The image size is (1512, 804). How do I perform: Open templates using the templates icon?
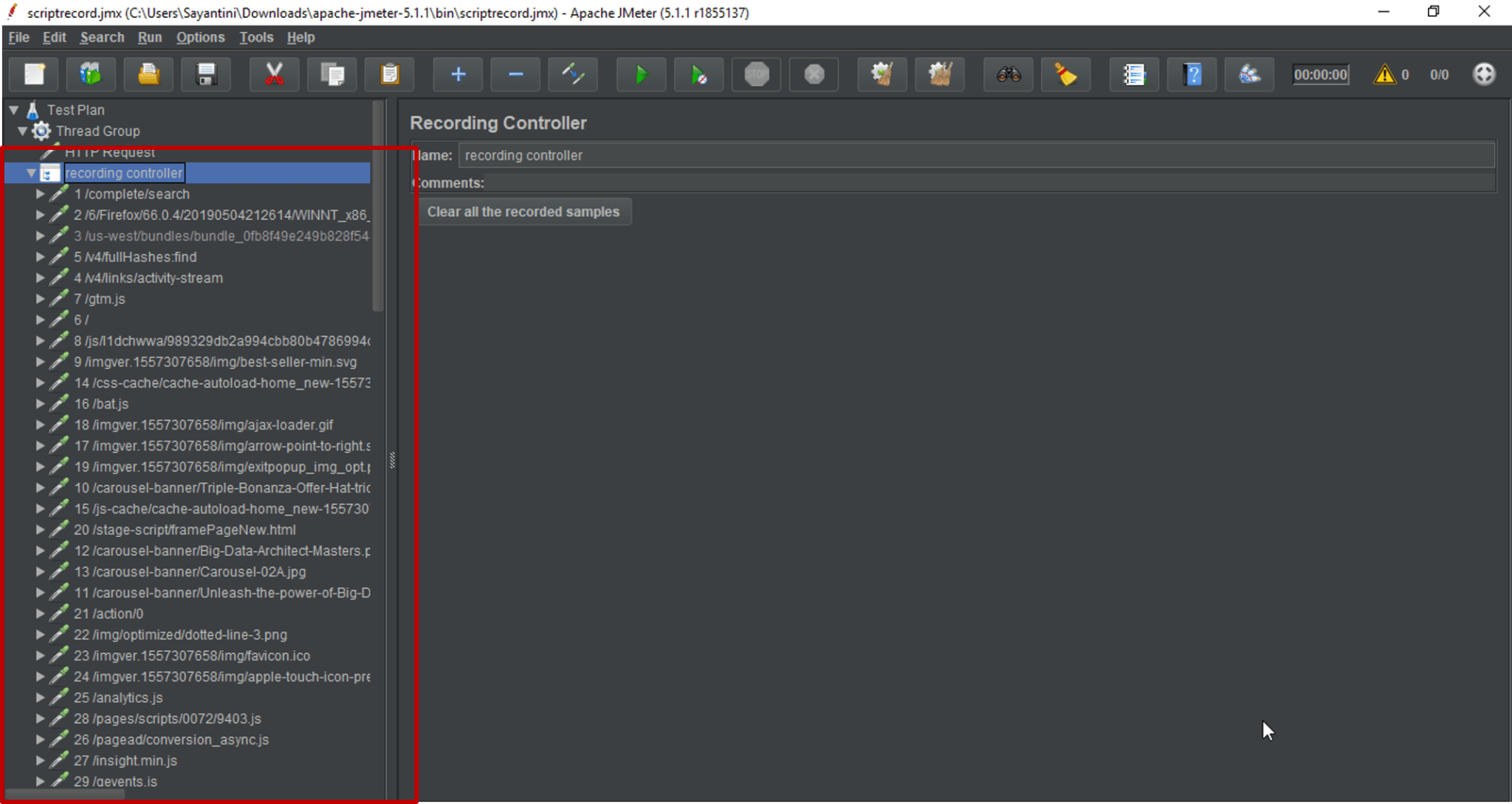[90, 74]
